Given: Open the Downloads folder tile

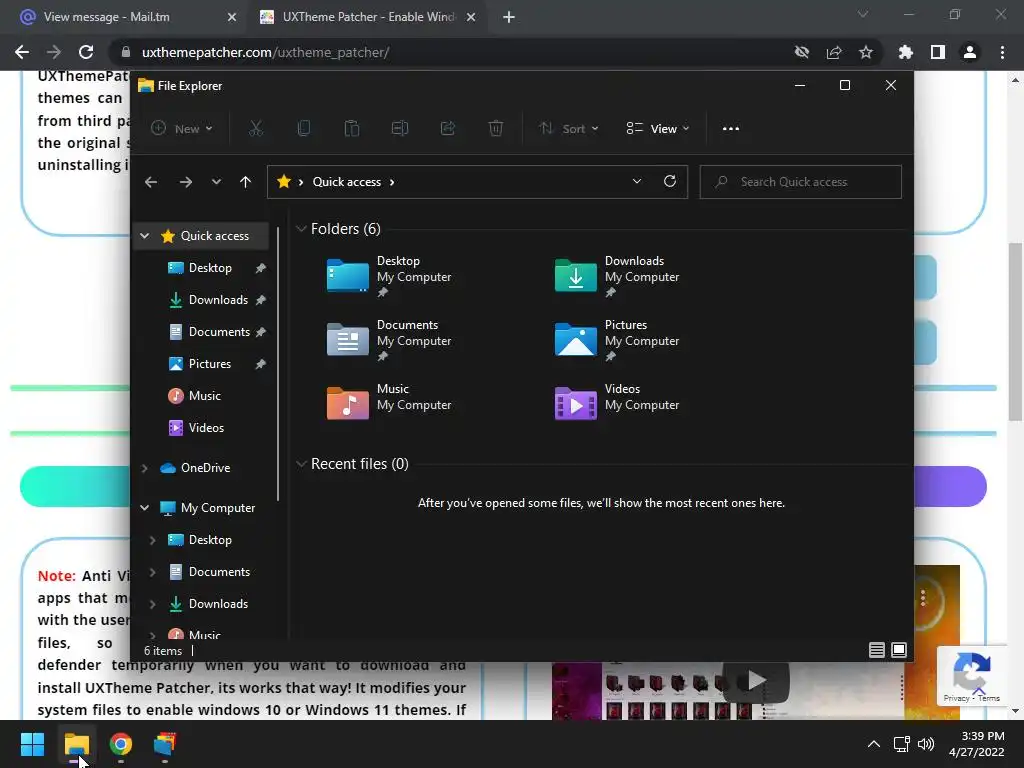Looking at the screenshot, I should click(617, 276).
